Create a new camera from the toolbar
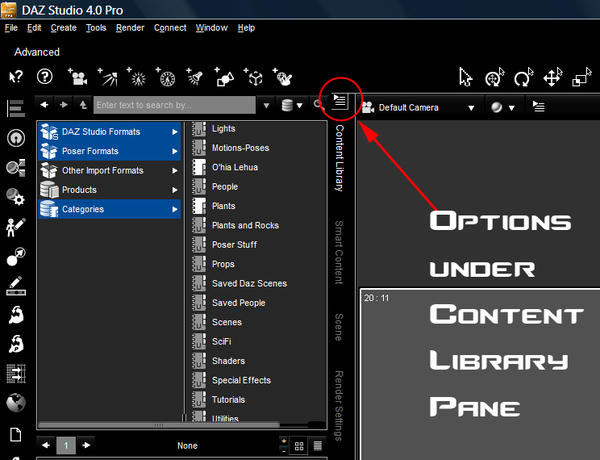Viewport: 600px width, 460px height. (x=78, y=77)
